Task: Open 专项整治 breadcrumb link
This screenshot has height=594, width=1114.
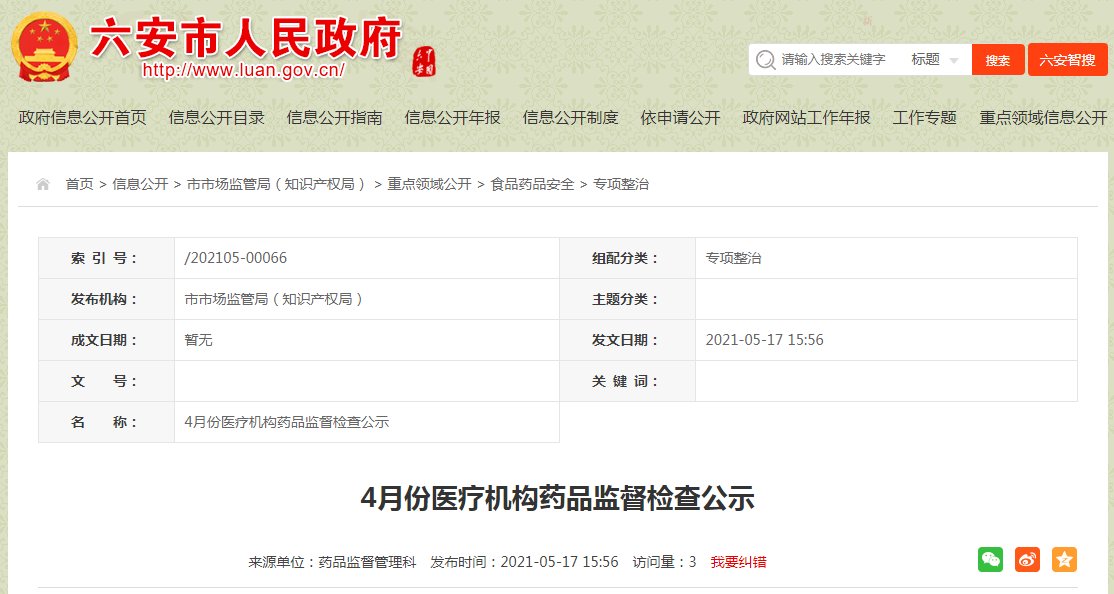Action: tap(621, 184)
